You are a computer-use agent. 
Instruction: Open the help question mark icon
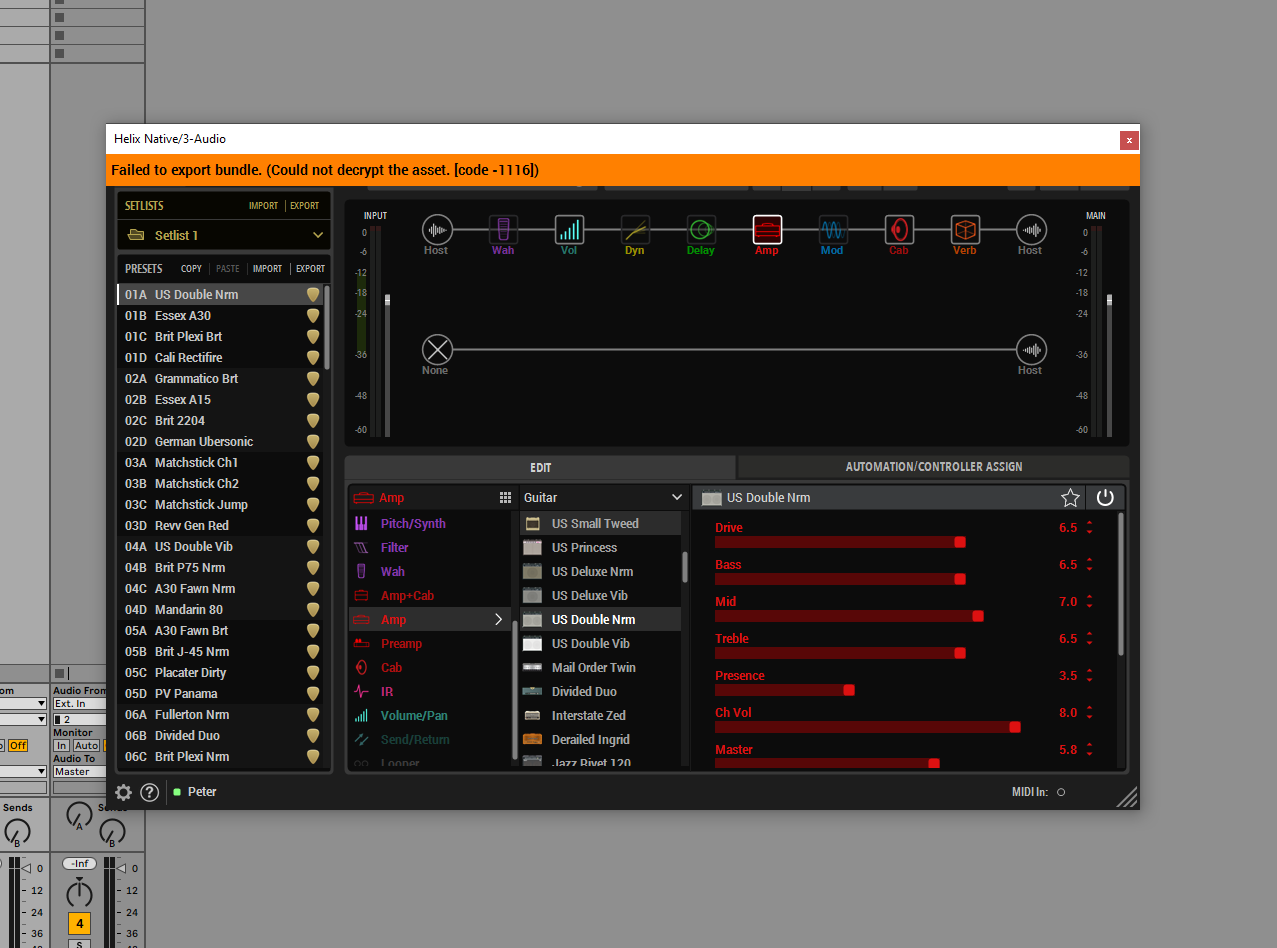[x=150, y=792]
